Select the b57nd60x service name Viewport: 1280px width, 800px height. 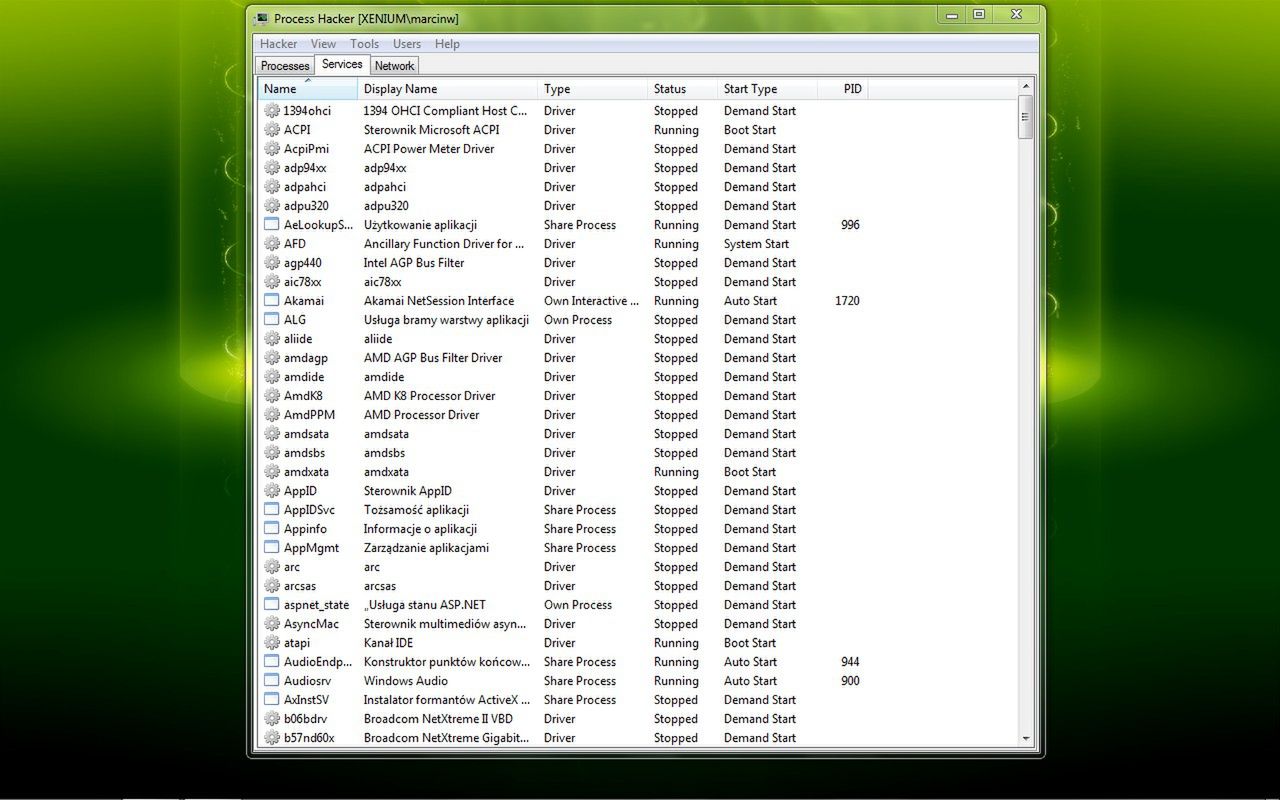[309, 738]
